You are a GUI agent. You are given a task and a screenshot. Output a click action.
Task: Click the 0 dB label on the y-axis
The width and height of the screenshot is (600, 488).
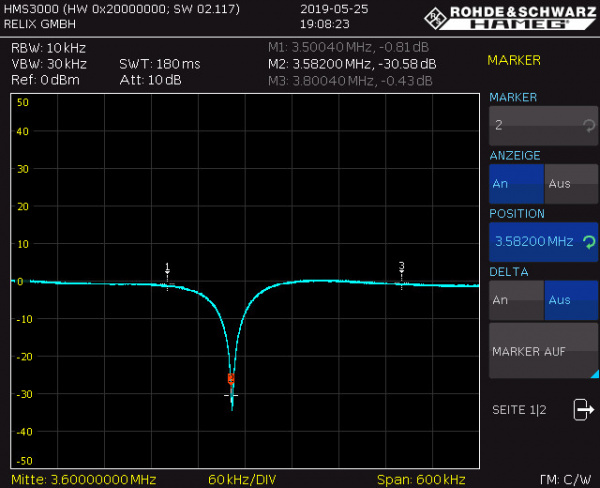(x=20, y=282)
